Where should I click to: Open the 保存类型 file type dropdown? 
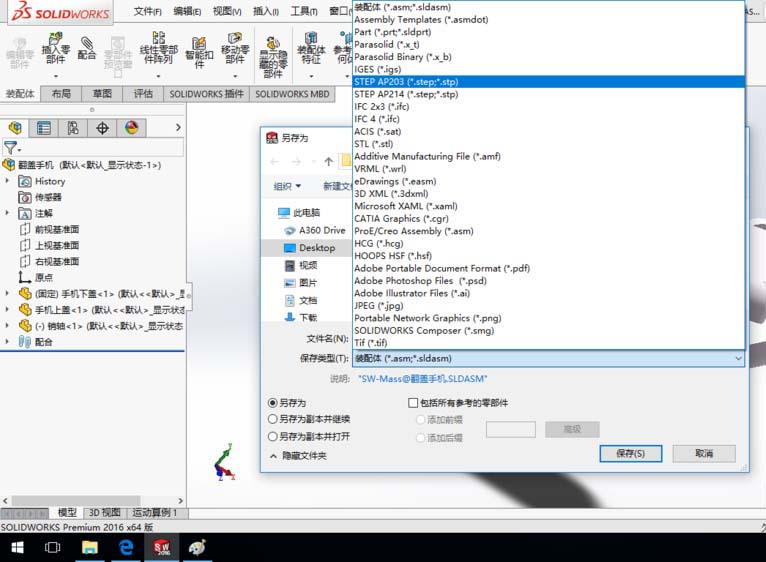(548, 359)
